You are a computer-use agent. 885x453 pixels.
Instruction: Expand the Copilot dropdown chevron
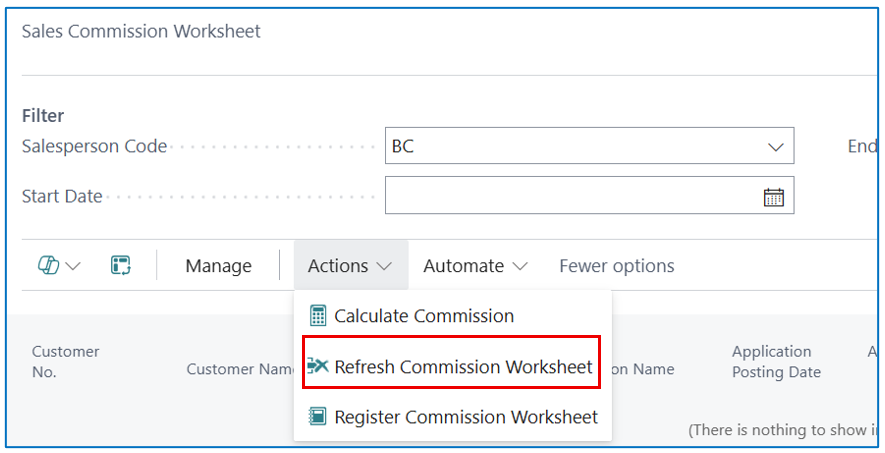[x=73, y=266]
